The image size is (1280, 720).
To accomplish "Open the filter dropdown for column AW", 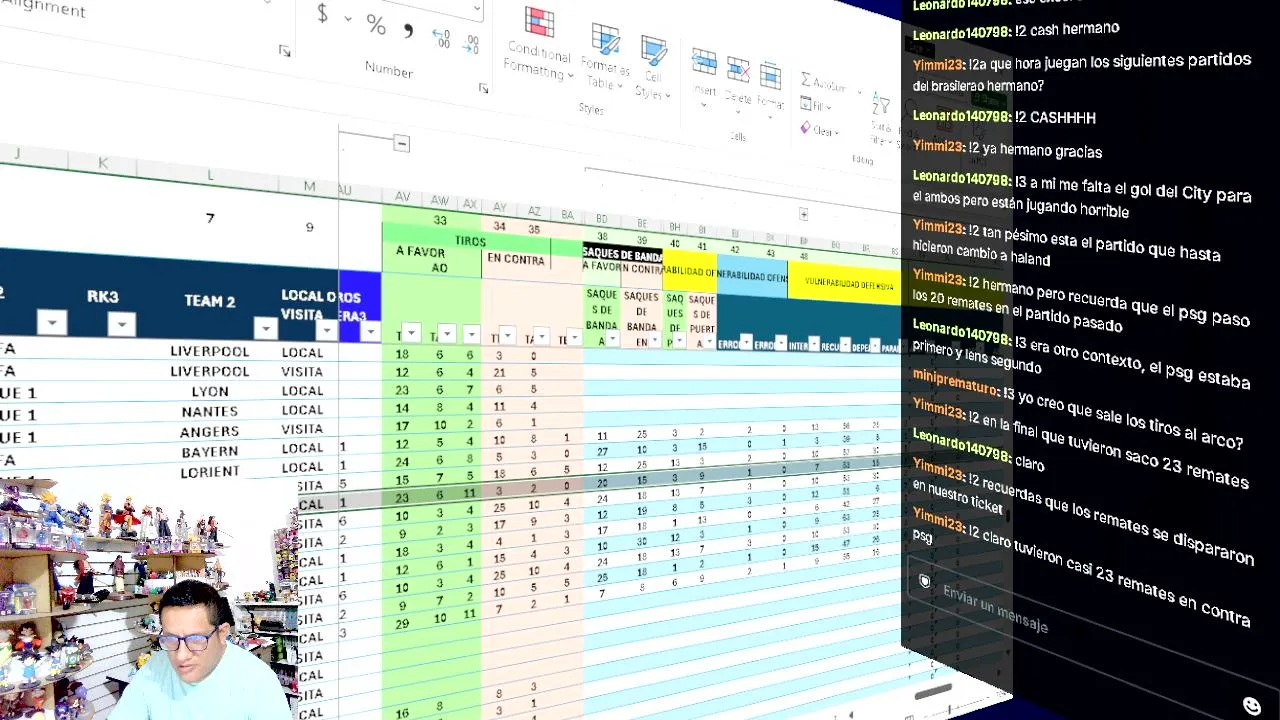I will point(447,333).
